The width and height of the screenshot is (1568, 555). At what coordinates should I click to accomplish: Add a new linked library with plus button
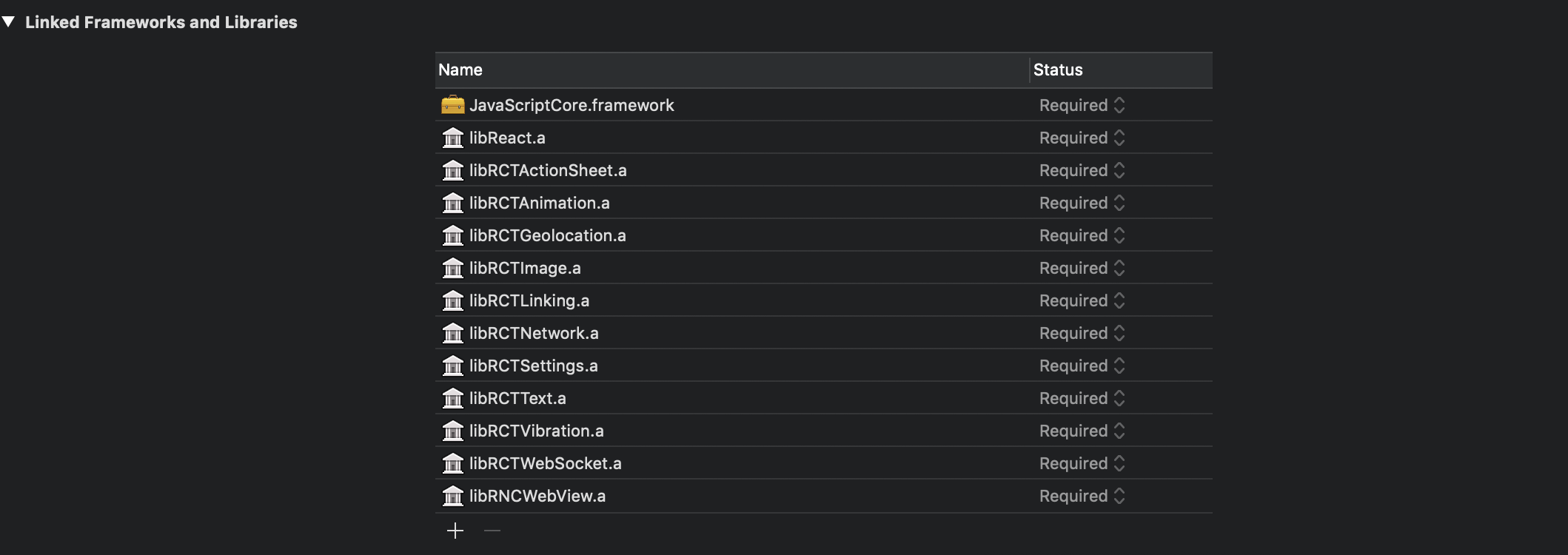[x=455, y=531]
